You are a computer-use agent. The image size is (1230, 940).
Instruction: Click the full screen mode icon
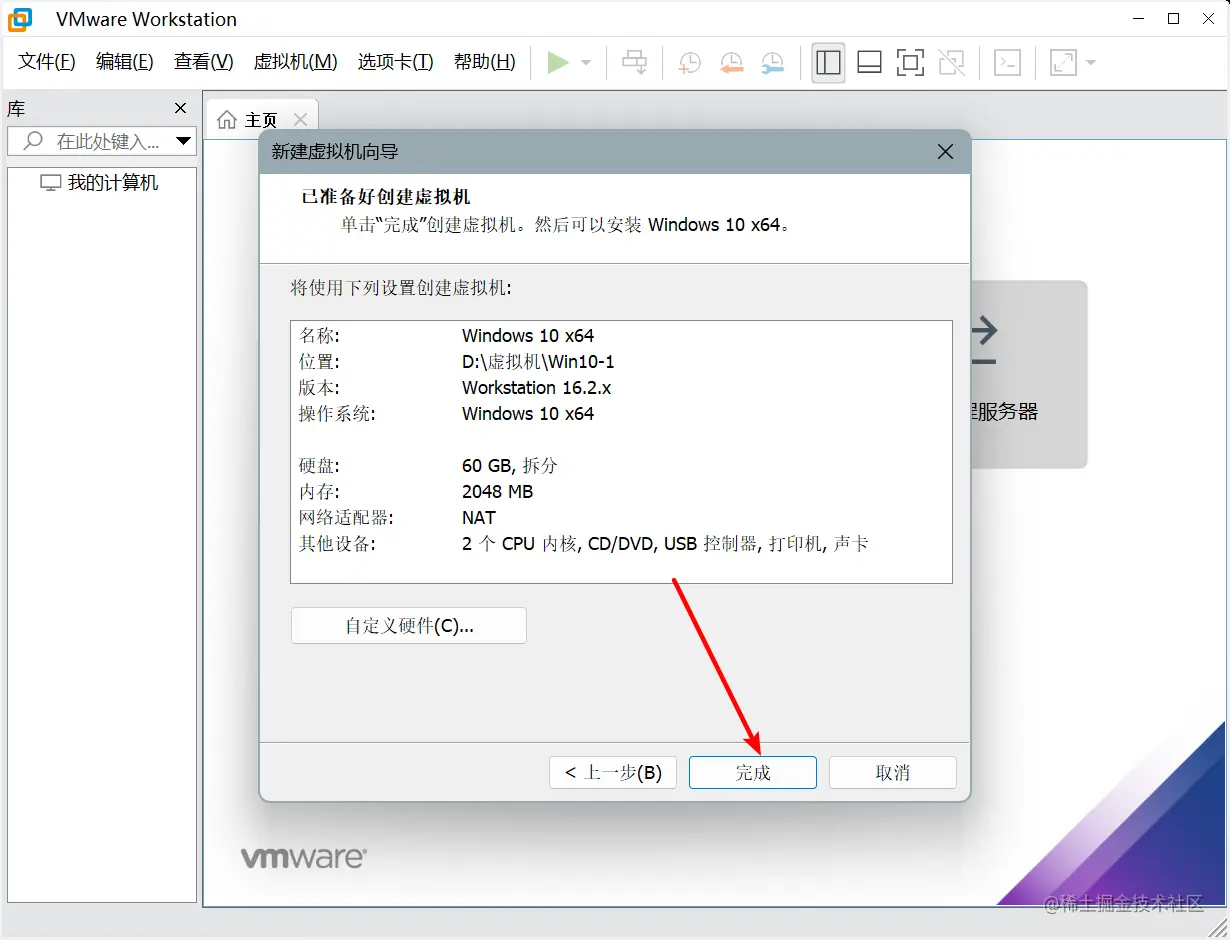[x=910, y=63]
